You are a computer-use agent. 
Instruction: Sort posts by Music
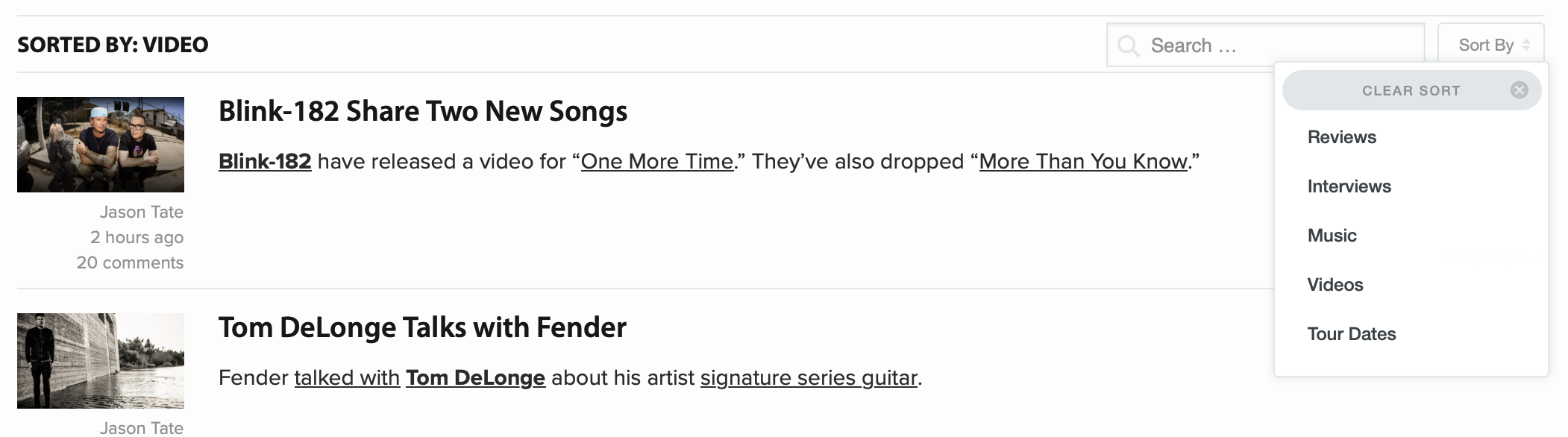[1332, 236]
